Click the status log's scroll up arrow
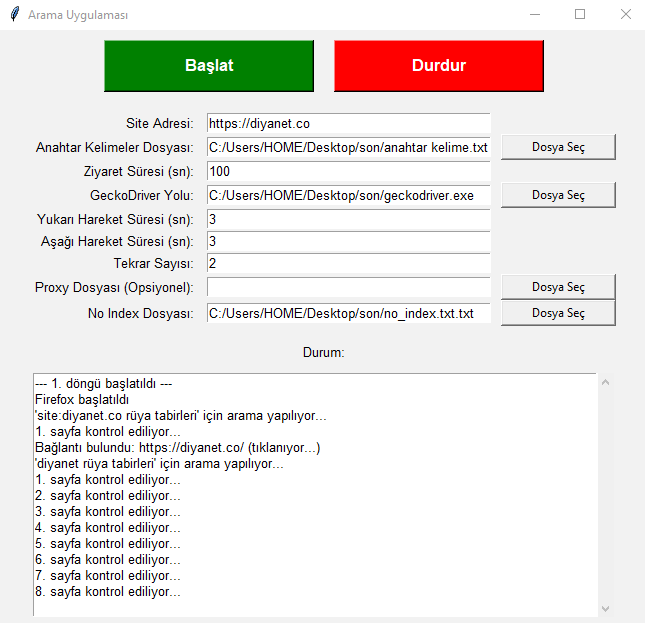The image size is (645, 623). click(x=605, y=382)
